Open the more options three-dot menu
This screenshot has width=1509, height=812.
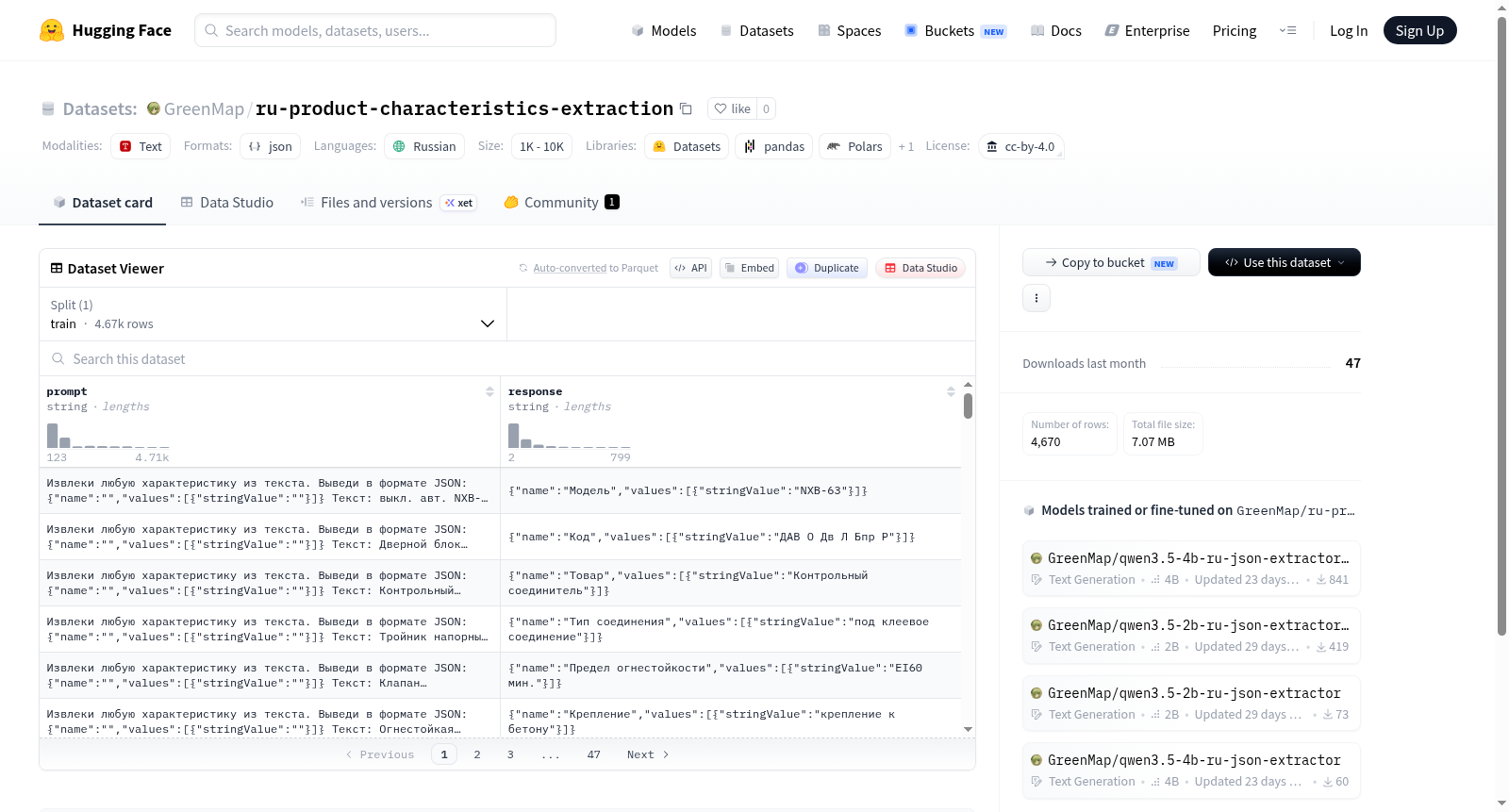(x=1036, y=298)
